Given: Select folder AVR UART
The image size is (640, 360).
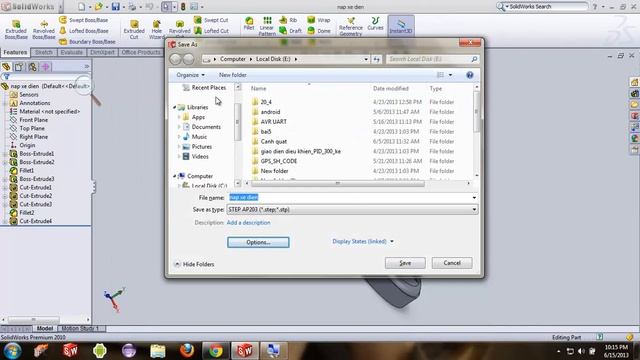Looking at the screenshot, I should [x=273, y=122].
